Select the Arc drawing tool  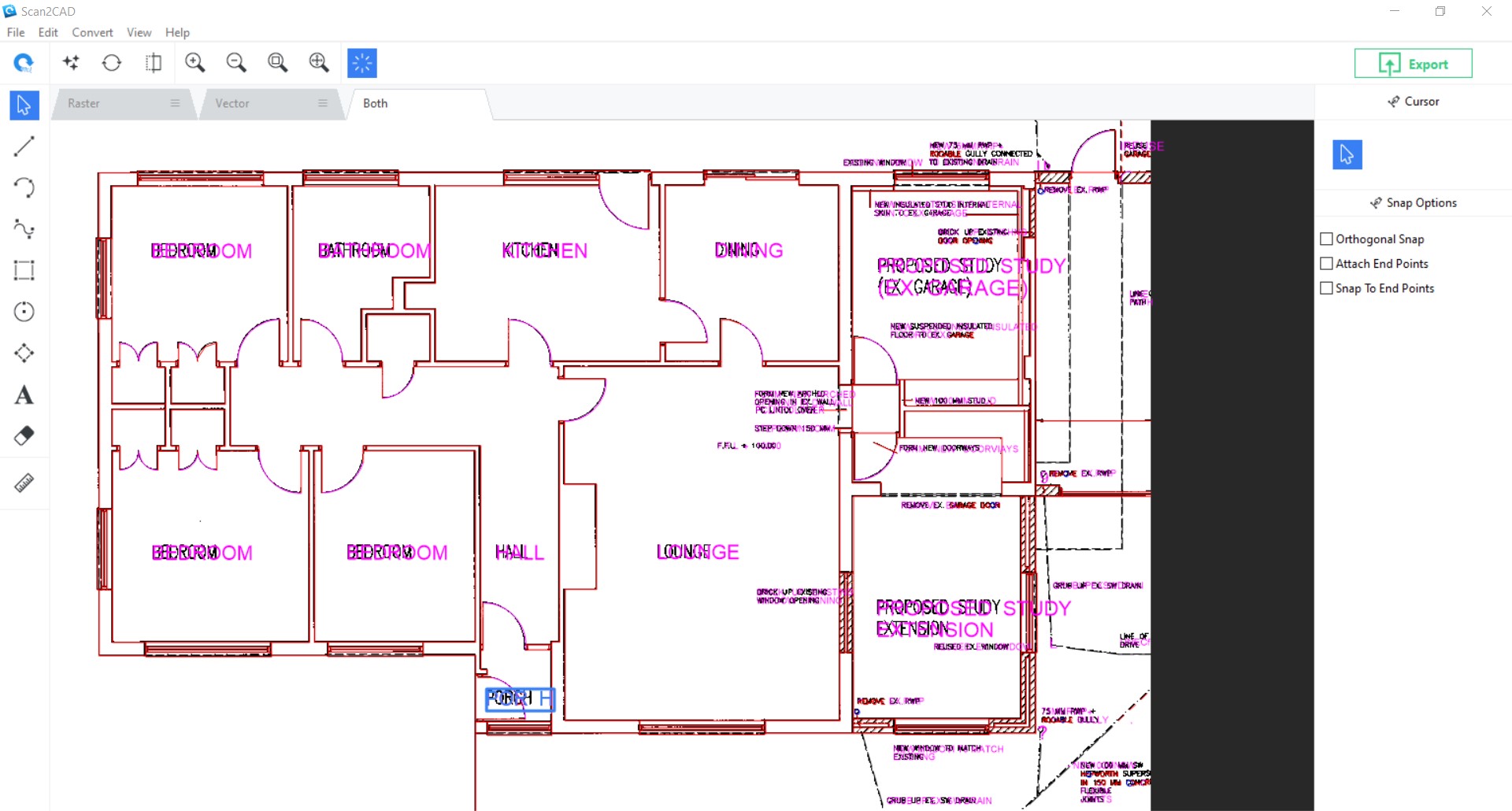coord(24,187)
